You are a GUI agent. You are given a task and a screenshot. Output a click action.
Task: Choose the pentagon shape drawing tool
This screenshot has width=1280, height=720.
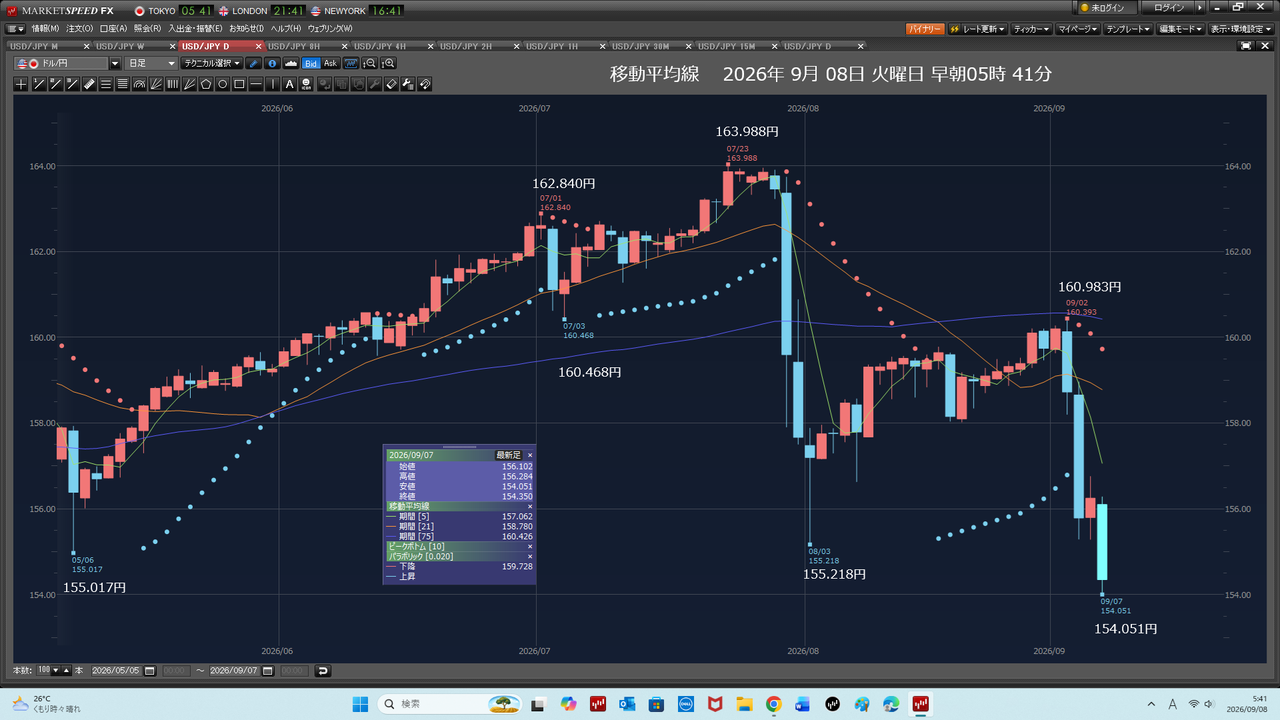[x=206, y=84]
